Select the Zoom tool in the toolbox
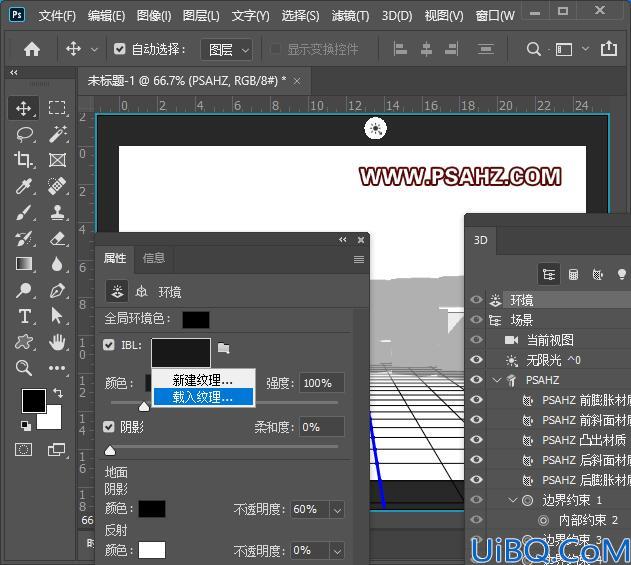Image resolution: width=631 pixels, height=565 pixels. pyautogui.click(x=24, y=368)
